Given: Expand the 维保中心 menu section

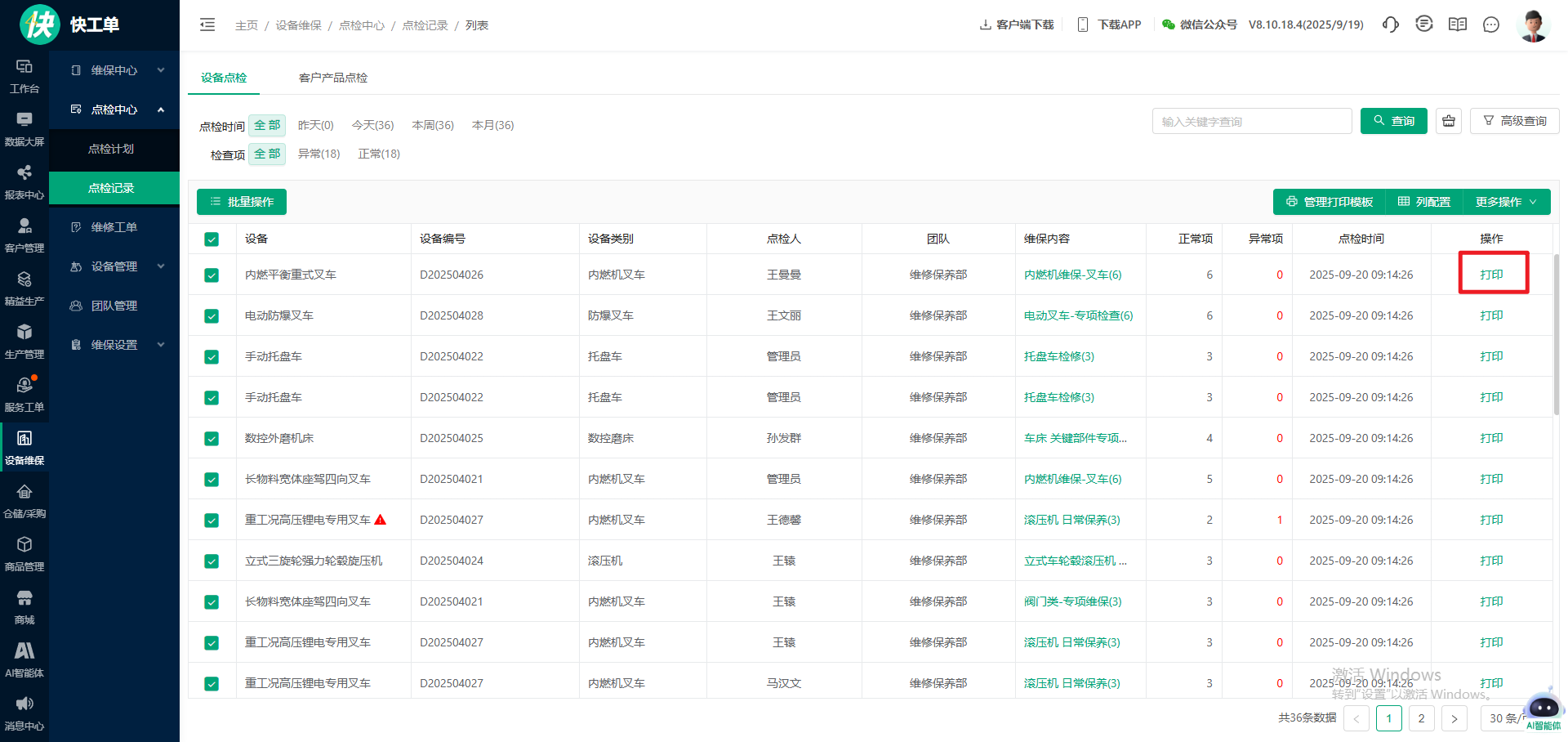Looking at the screenshot, I should 114,70.
